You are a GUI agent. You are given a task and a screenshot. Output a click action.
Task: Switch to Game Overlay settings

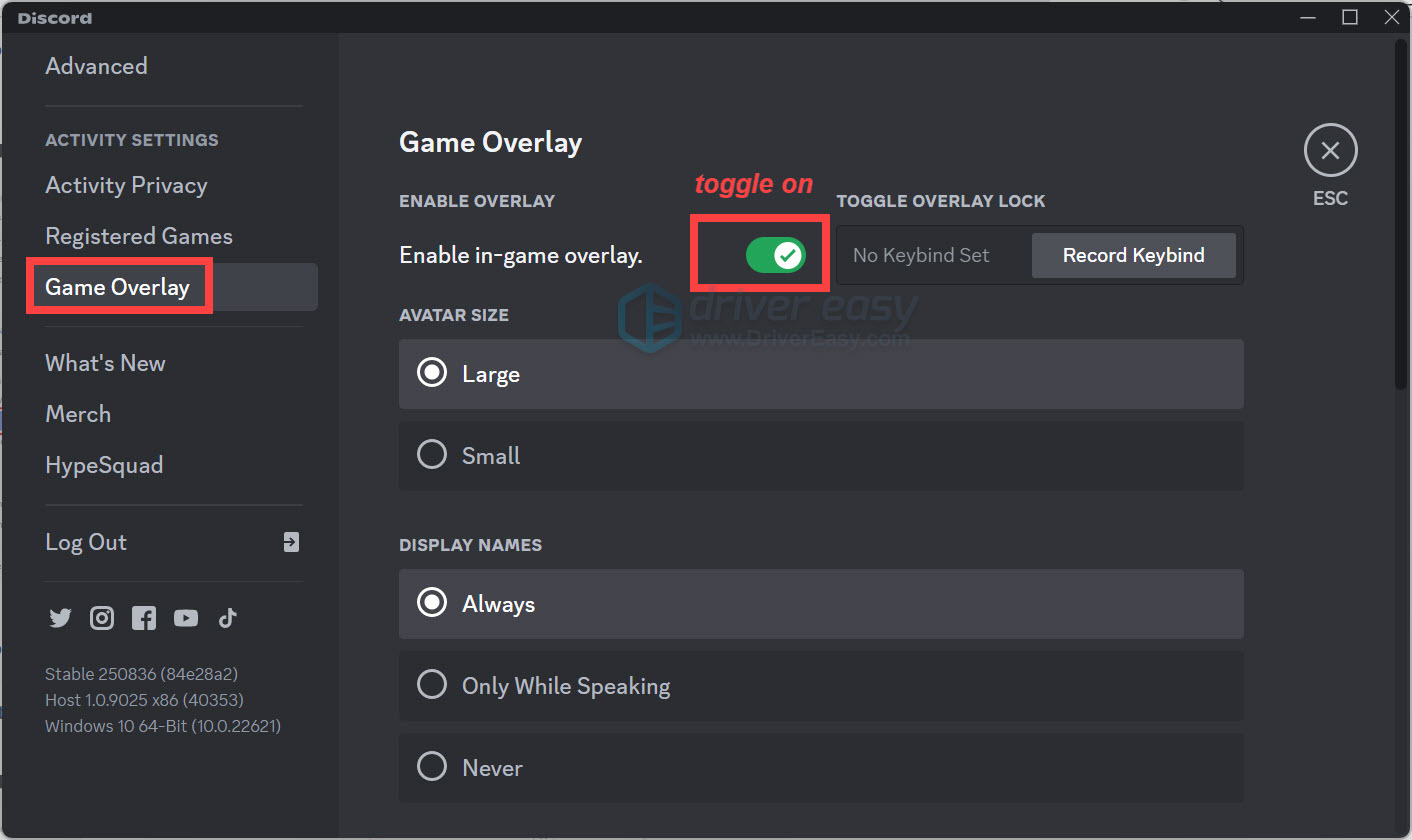click(x=117, y=287)
